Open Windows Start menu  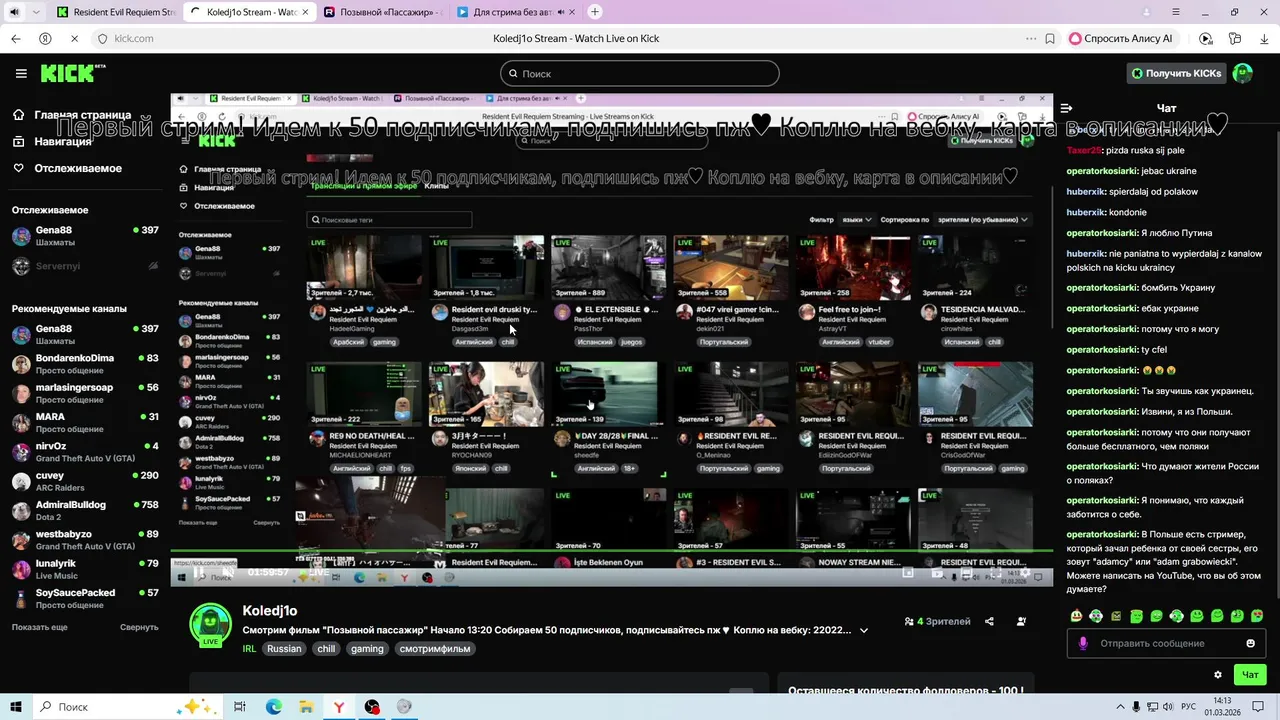point(16,706)
